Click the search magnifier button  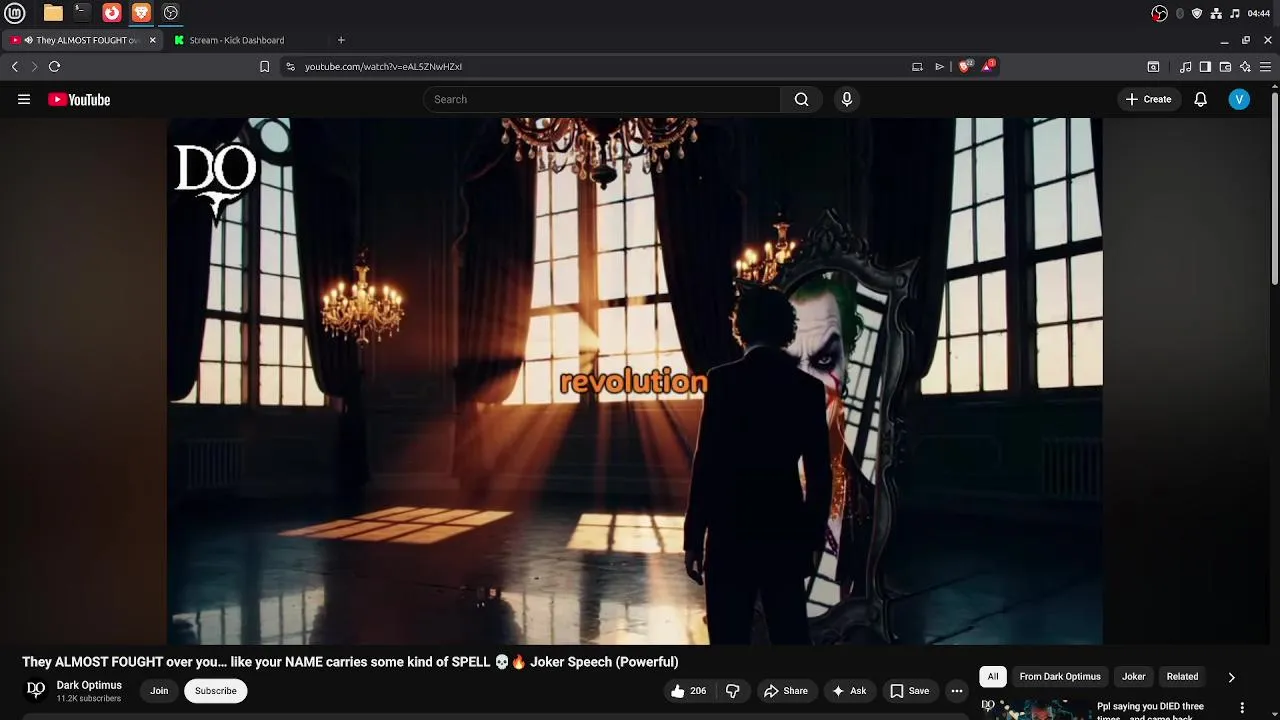[801, 99]
